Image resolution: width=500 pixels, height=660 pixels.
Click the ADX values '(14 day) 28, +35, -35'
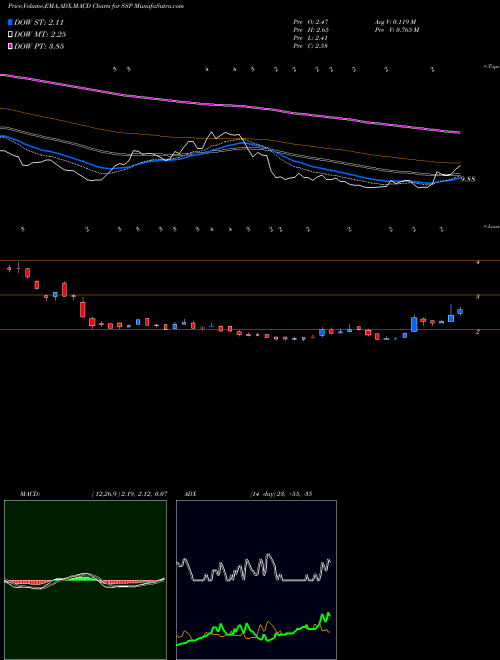280,494
